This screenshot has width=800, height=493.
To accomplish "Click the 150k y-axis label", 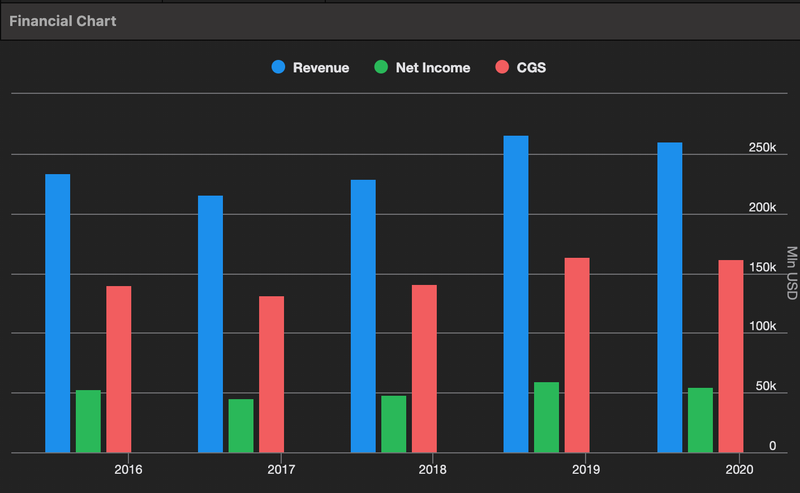I will point(762,267).
